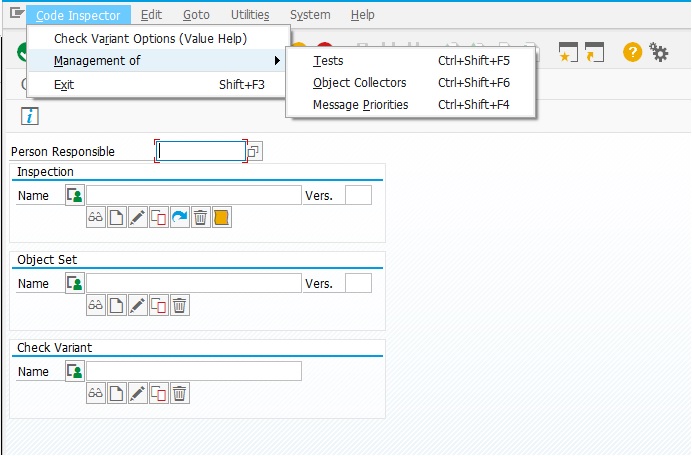Screen dimensions: 692x456
Task: Click blue arrow icon in Inspection
Action: click(180, 218)
